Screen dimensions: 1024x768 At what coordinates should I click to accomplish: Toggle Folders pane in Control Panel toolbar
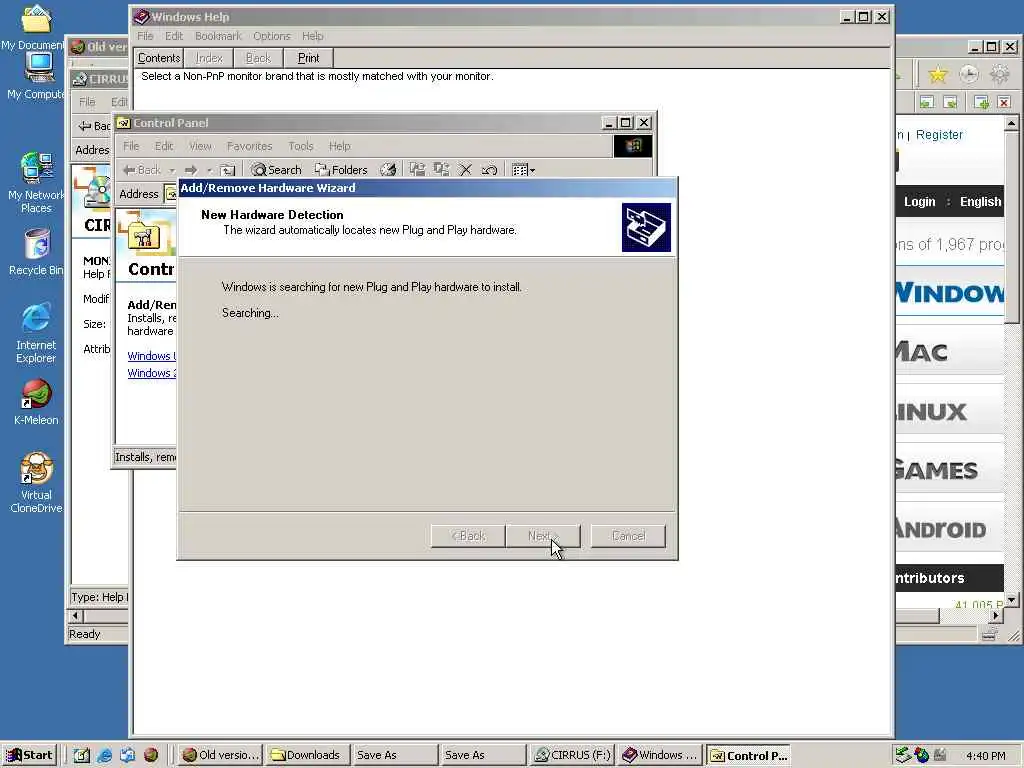pos(342,170)
